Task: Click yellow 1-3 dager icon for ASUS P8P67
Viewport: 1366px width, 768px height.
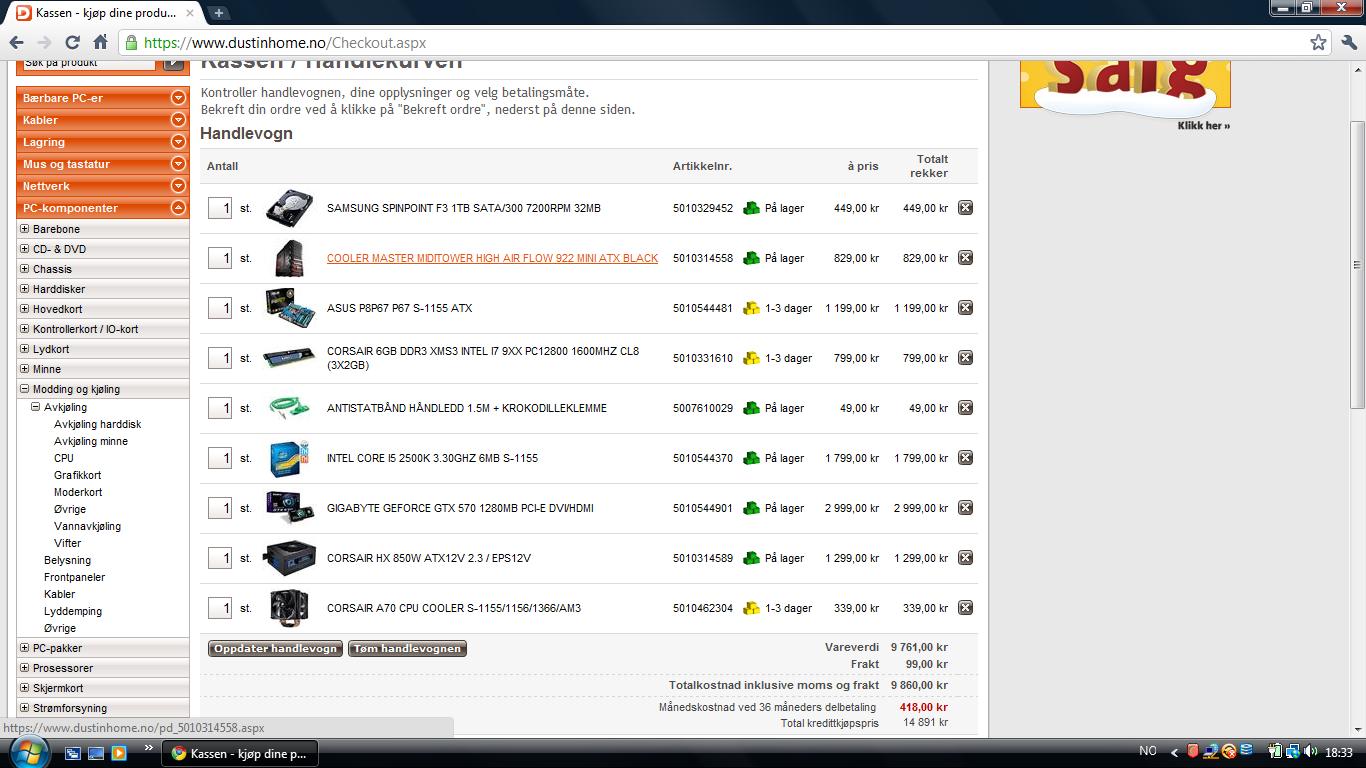Action: (x=751, y=308)
